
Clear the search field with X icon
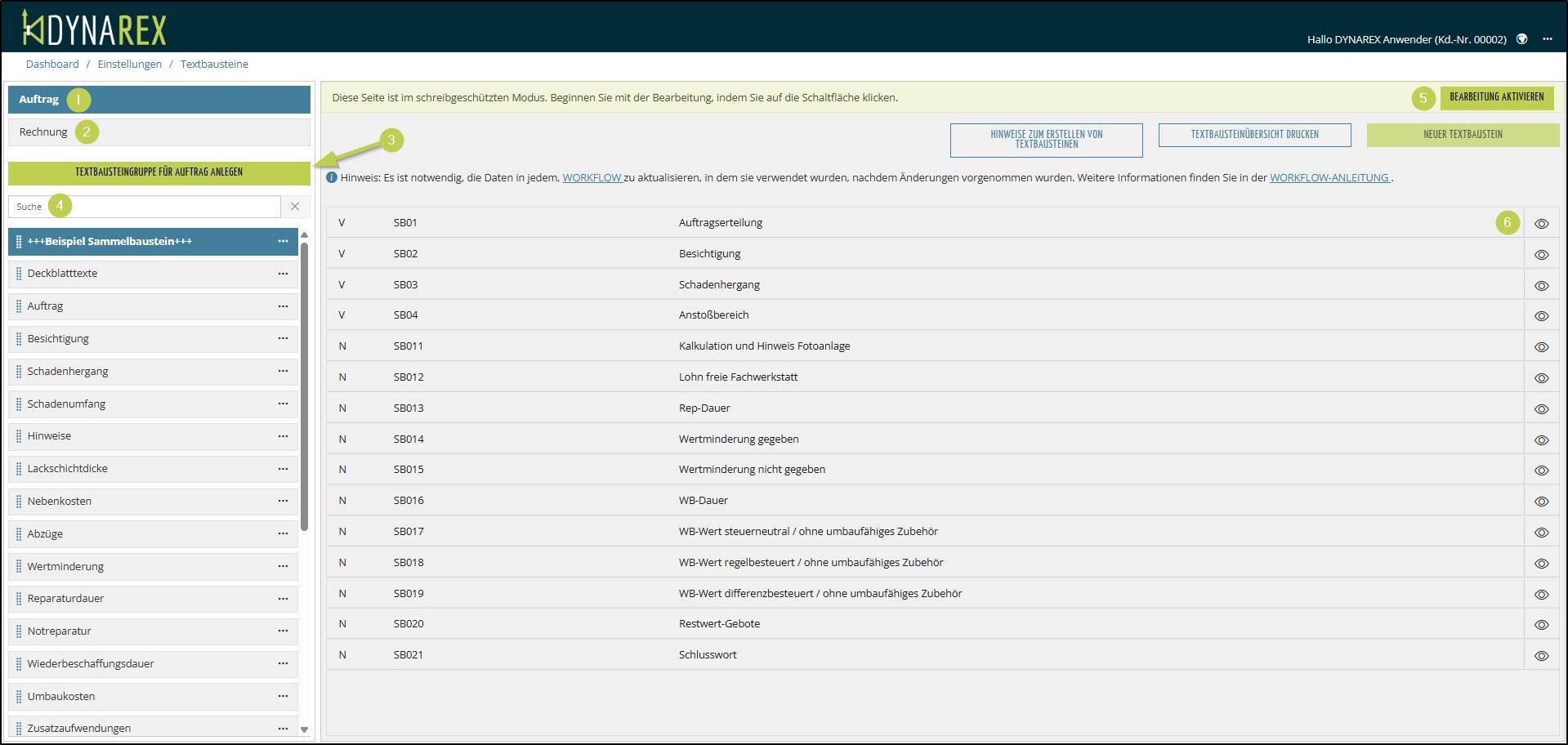click(x=295, y=207)
